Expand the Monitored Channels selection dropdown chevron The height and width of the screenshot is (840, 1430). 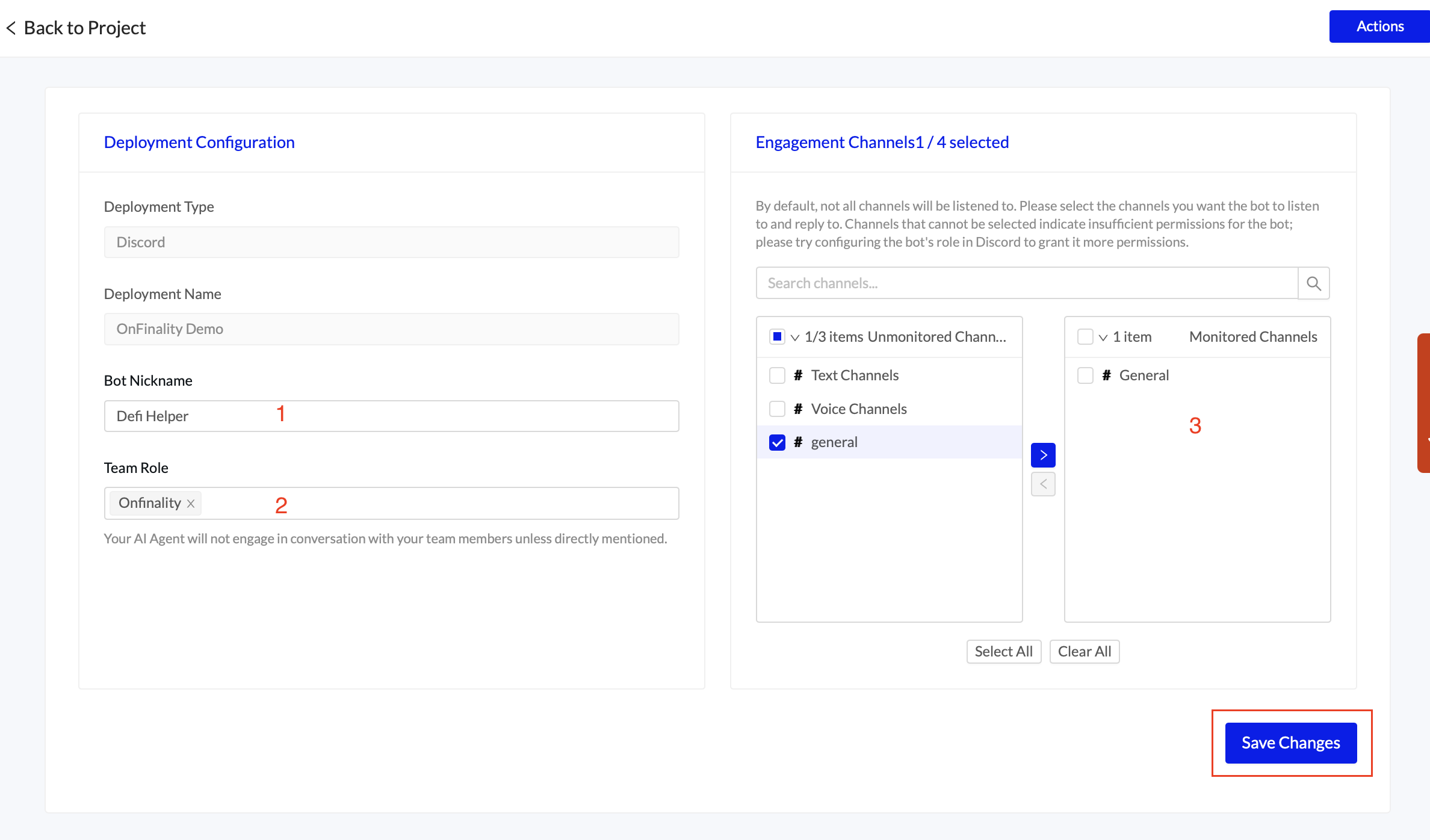pyautogui.click(x=1103, y=338)
